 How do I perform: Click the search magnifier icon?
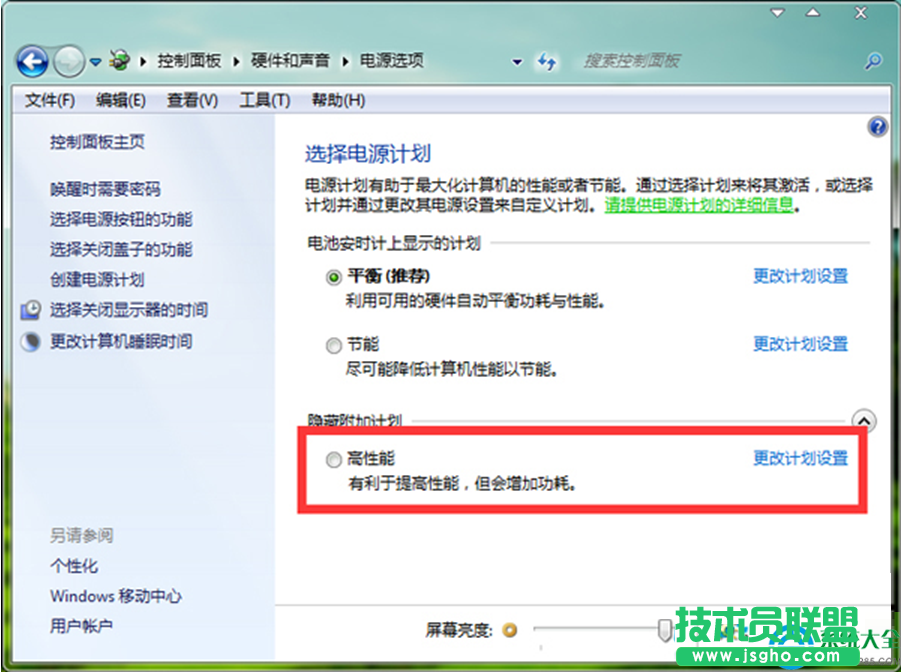872,61
